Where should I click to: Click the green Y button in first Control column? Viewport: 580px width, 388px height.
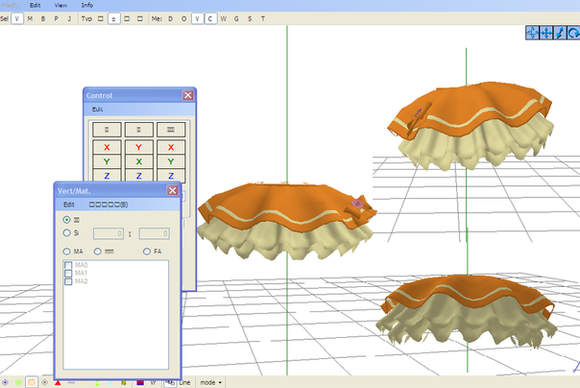click(107, 161)
